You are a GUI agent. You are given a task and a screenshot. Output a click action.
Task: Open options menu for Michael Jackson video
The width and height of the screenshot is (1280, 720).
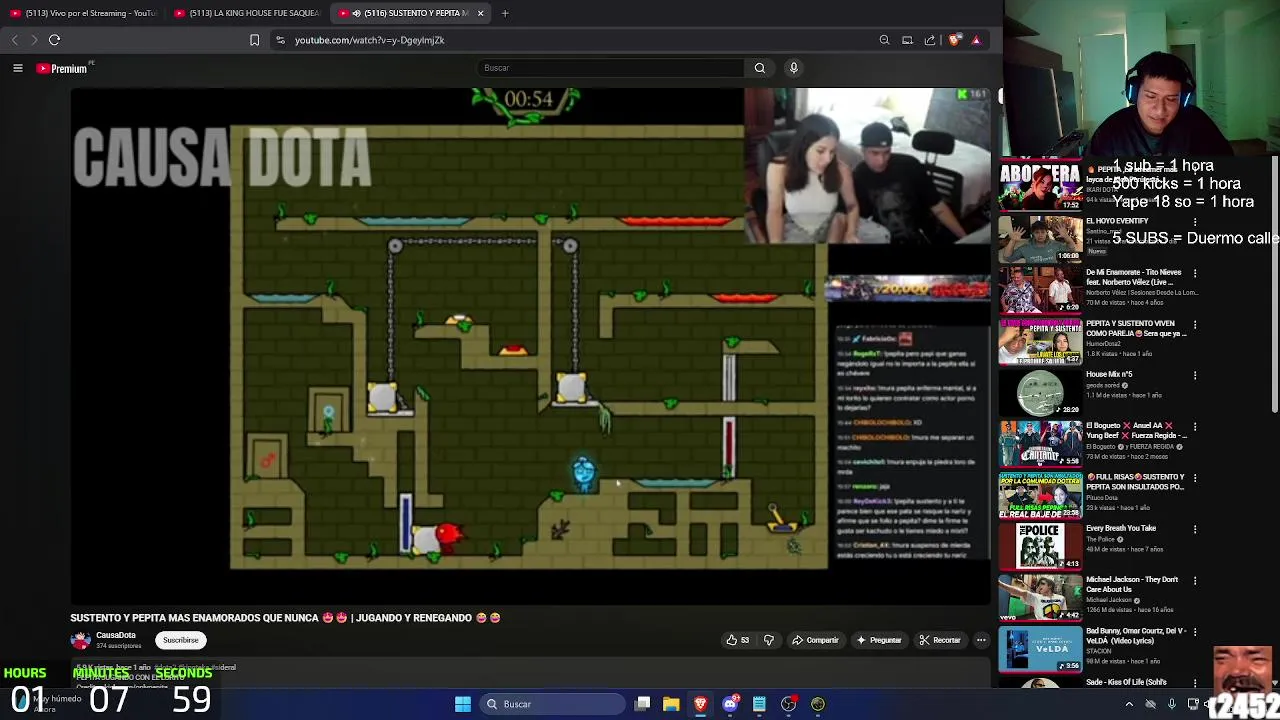click(1194, 580)
